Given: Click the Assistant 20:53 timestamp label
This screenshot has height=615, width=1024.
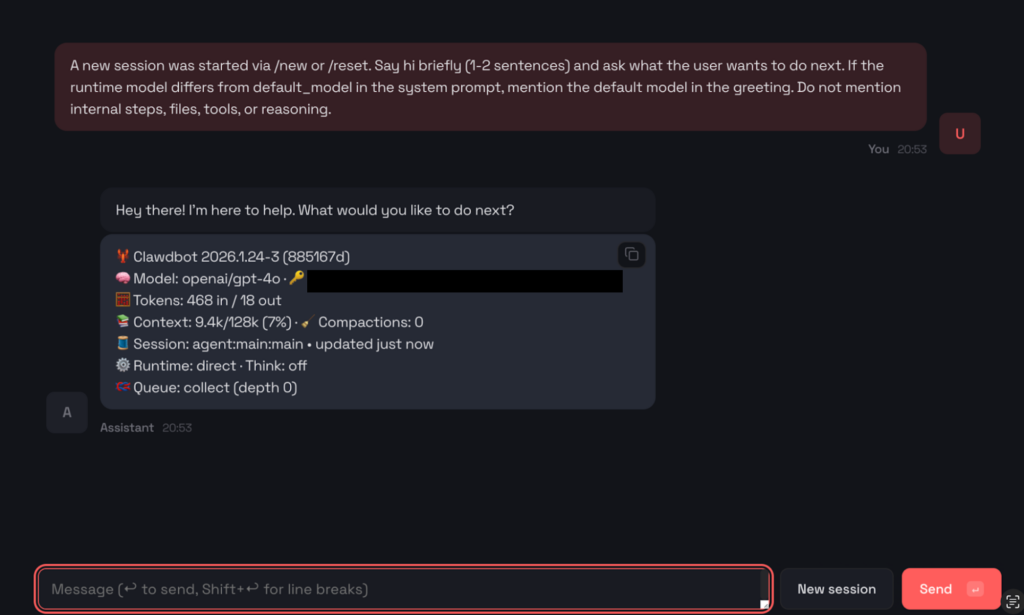Looking at the screenshot, I should tap(146, 427).
